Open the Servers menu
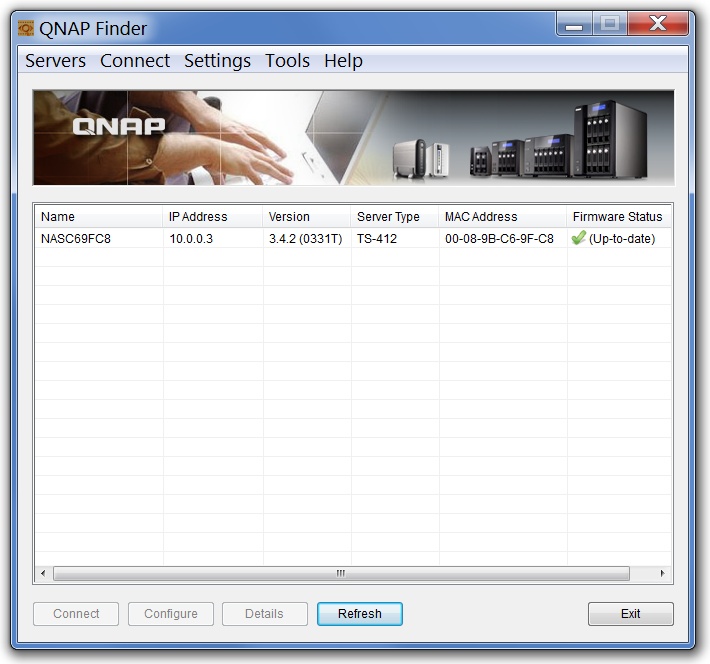 [x=55, y=61]
